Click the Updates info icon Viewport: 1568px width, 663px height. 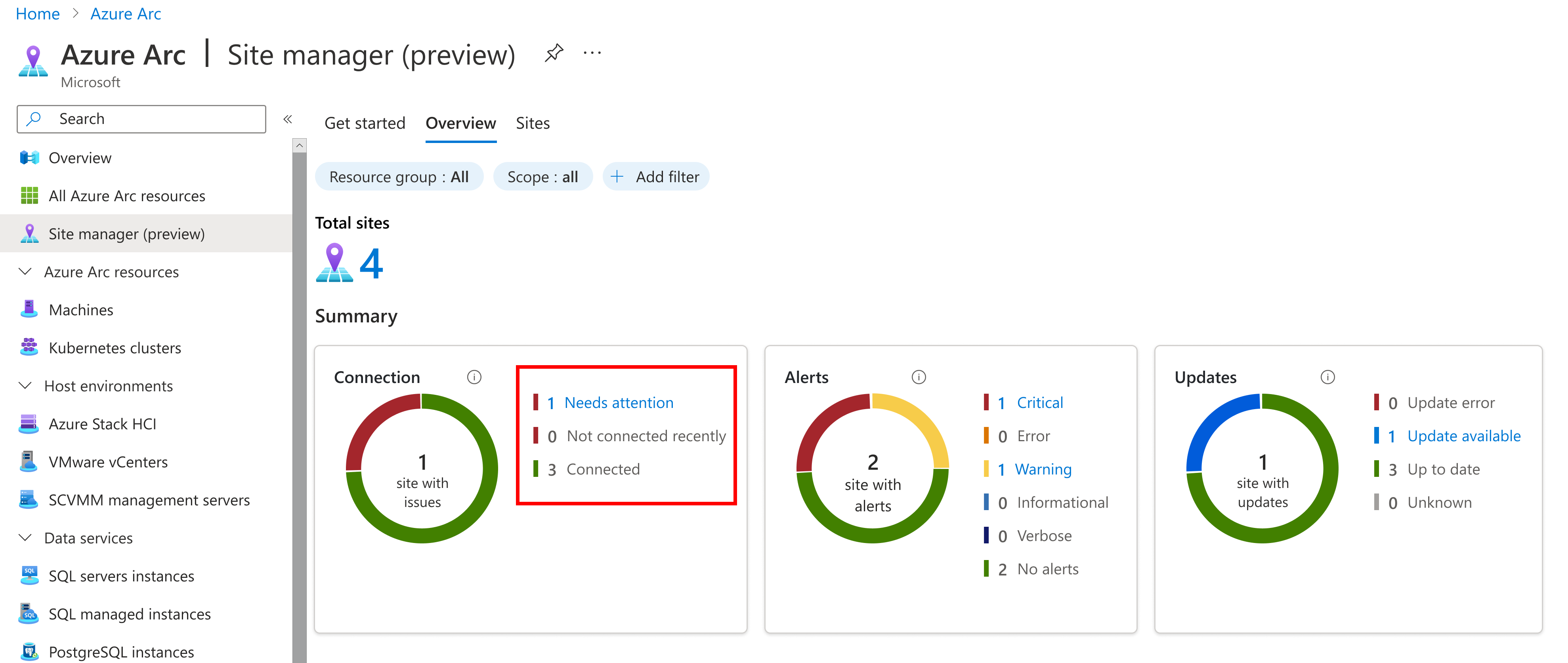point(1328,377)
